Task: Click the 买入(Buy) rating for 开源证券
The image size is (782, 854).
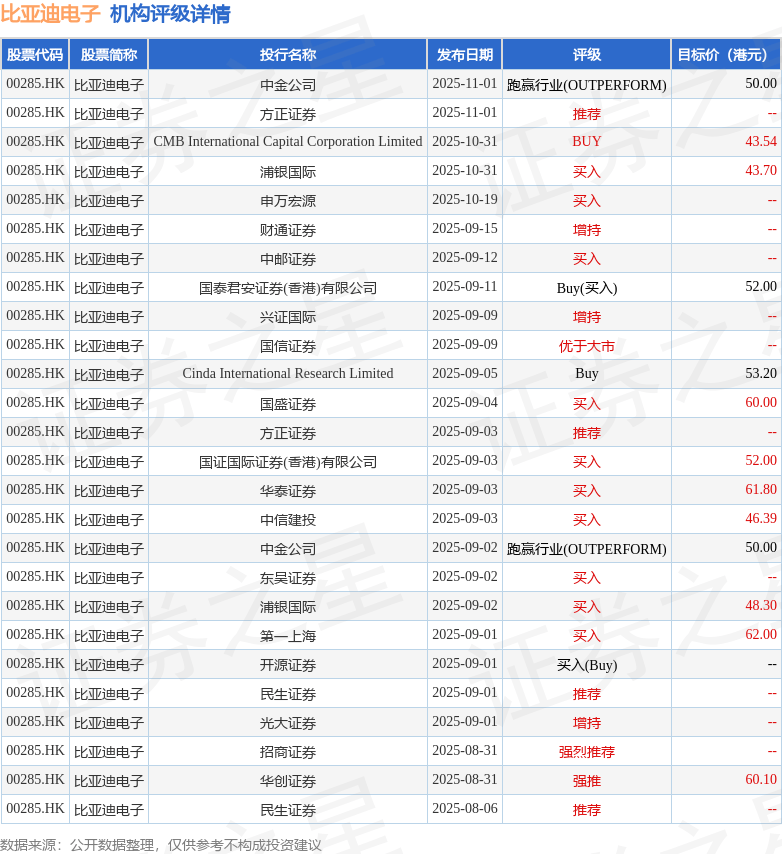Action: pos(586,664)
